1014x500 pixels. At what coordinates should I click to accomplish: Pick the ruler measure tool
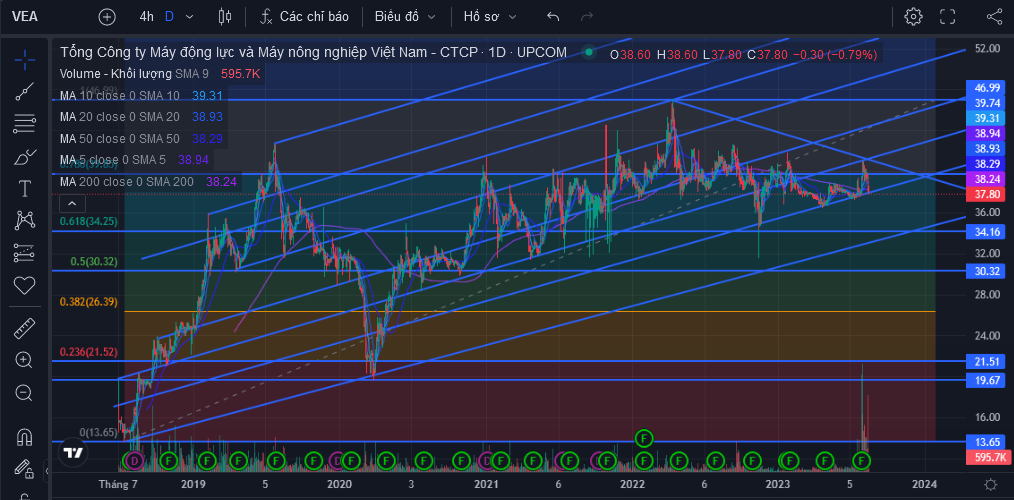click(x=25, y=329)
